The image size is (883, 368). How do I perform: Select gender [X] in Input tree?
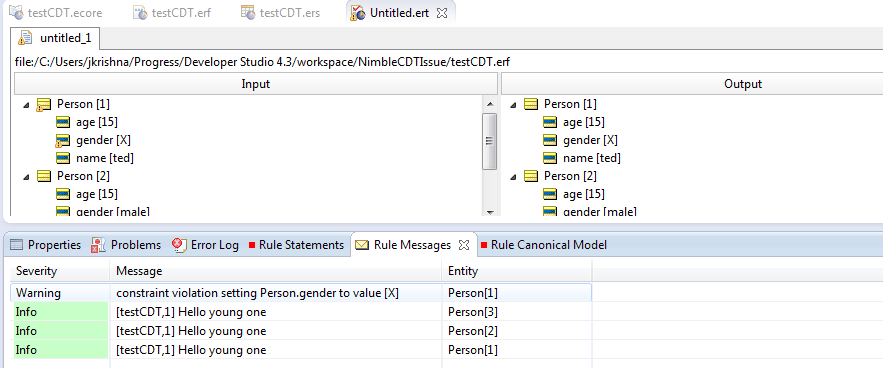(103, 140)
